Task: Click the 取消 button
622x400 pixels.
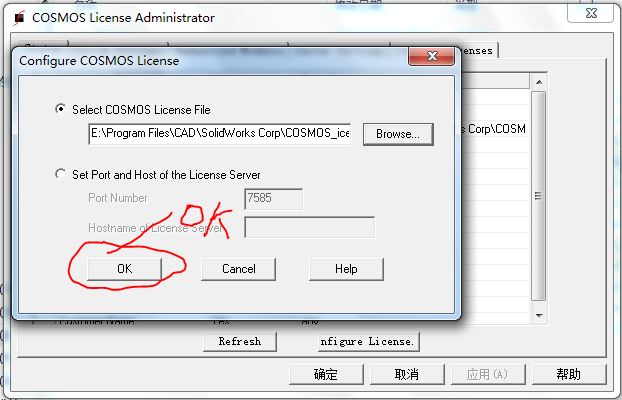Action: pos(407,374)
